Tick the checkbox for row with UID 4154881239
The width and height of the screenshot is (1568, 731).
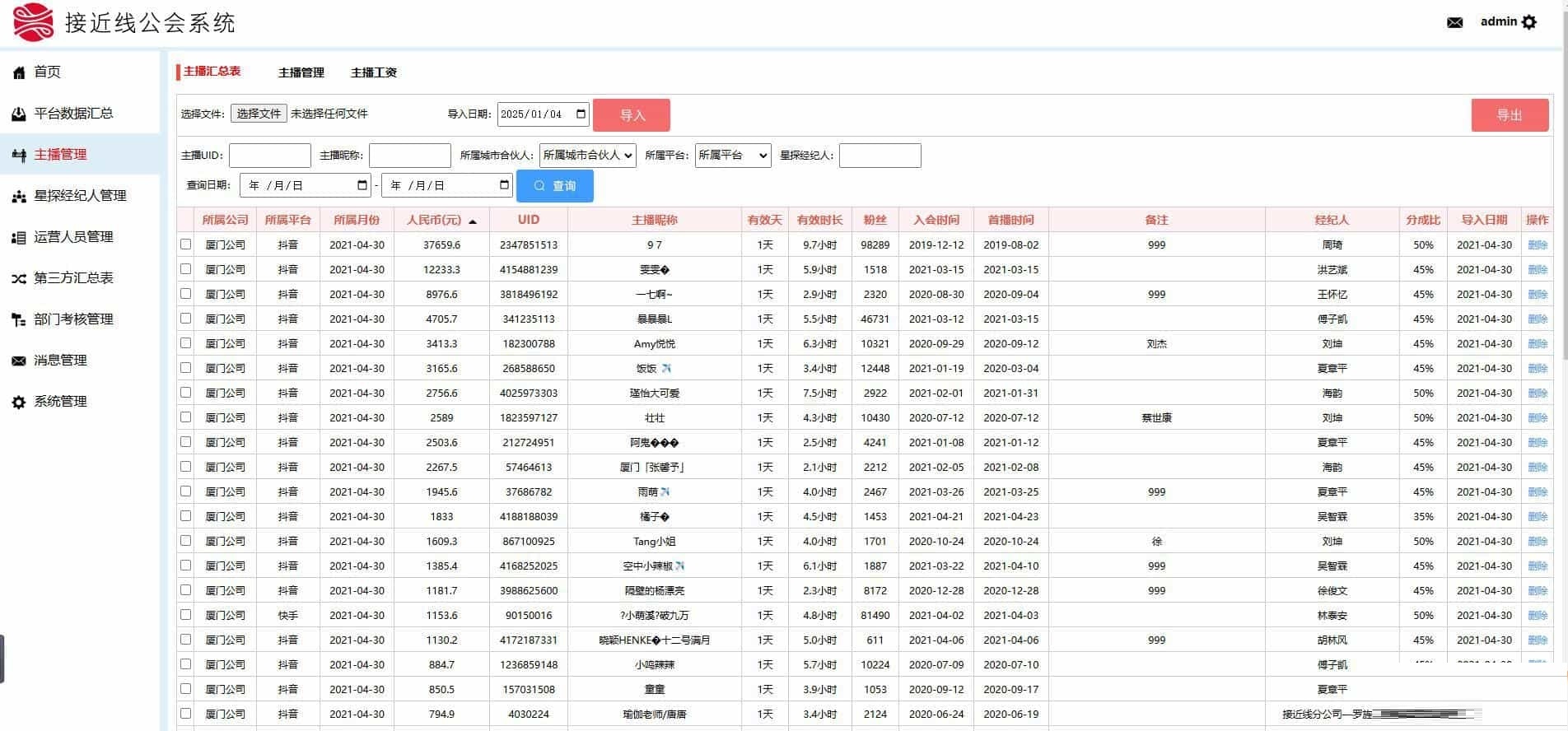click(185, 269)
